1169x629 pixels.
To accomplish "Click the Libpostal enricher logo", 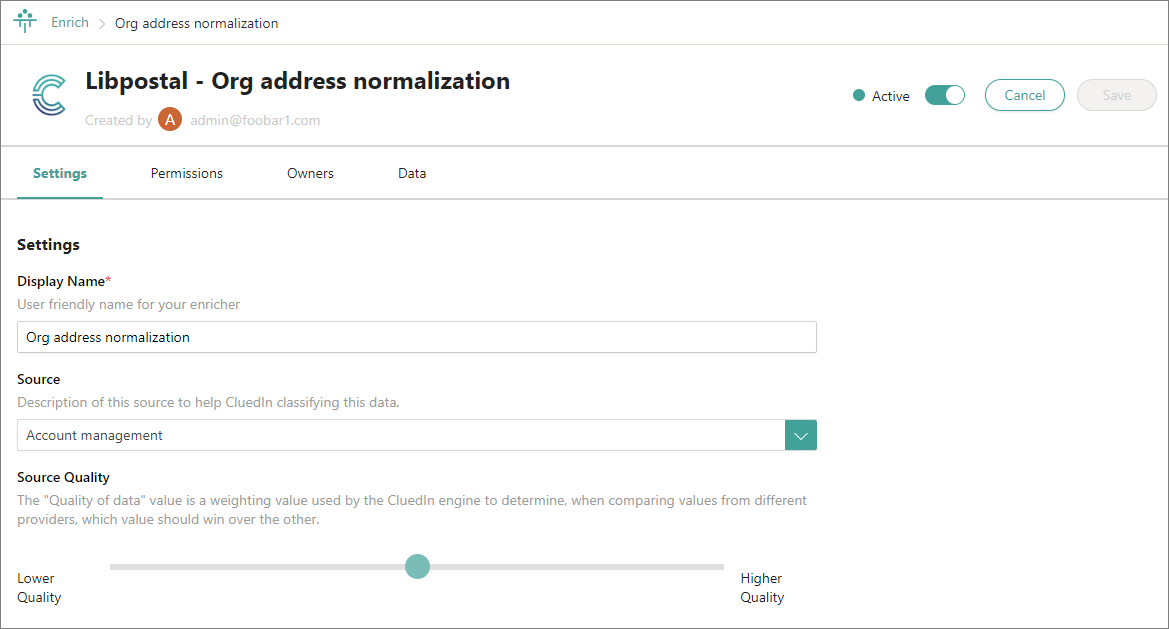I will (x=49, y=96).
